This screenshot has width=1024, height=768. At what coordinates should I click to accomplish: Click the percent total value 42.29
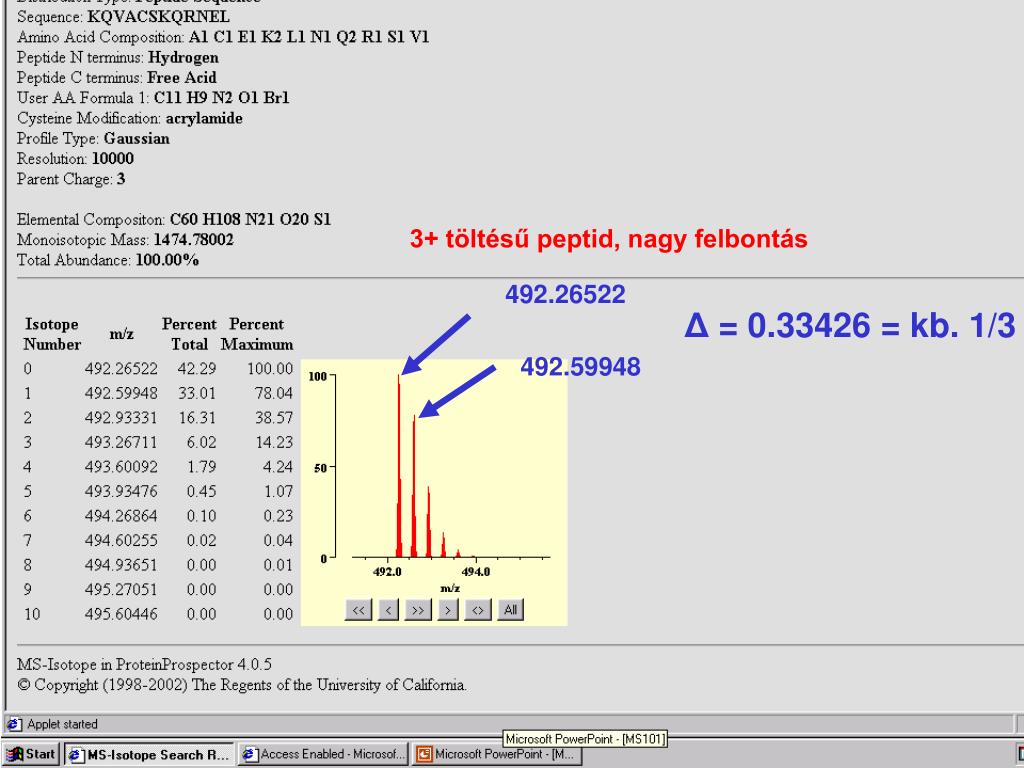(197, 369)
